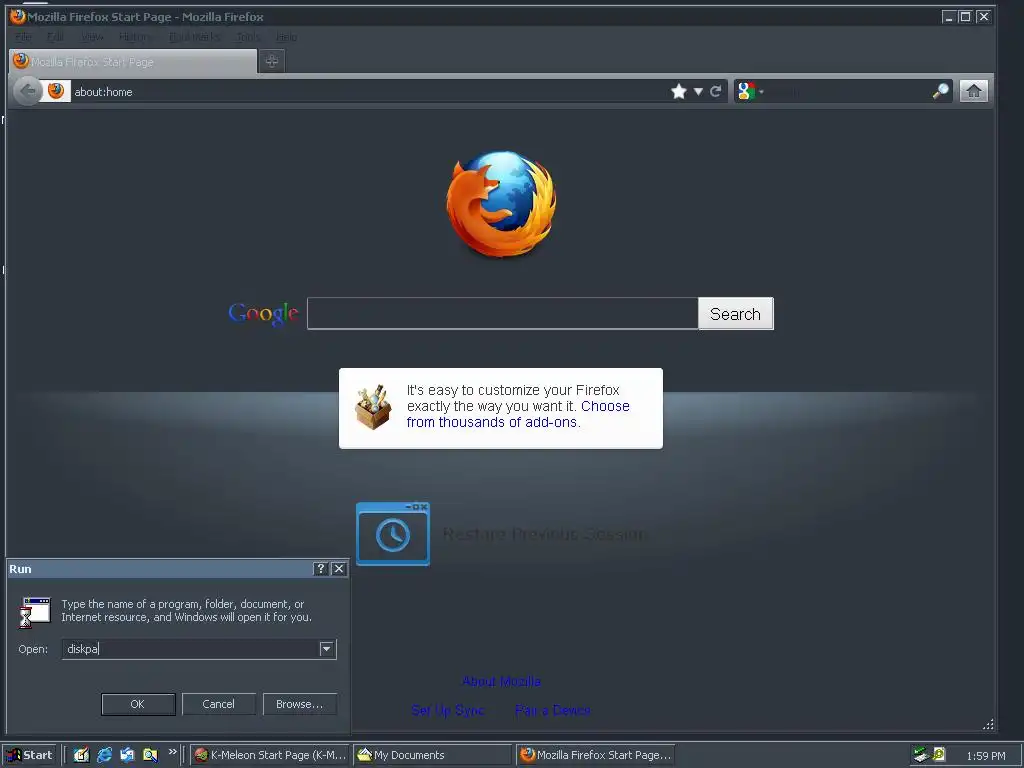This screenshot has width=1024, height=768.
Task: Click the Run dialog program icon
Action: coord(35,611)
